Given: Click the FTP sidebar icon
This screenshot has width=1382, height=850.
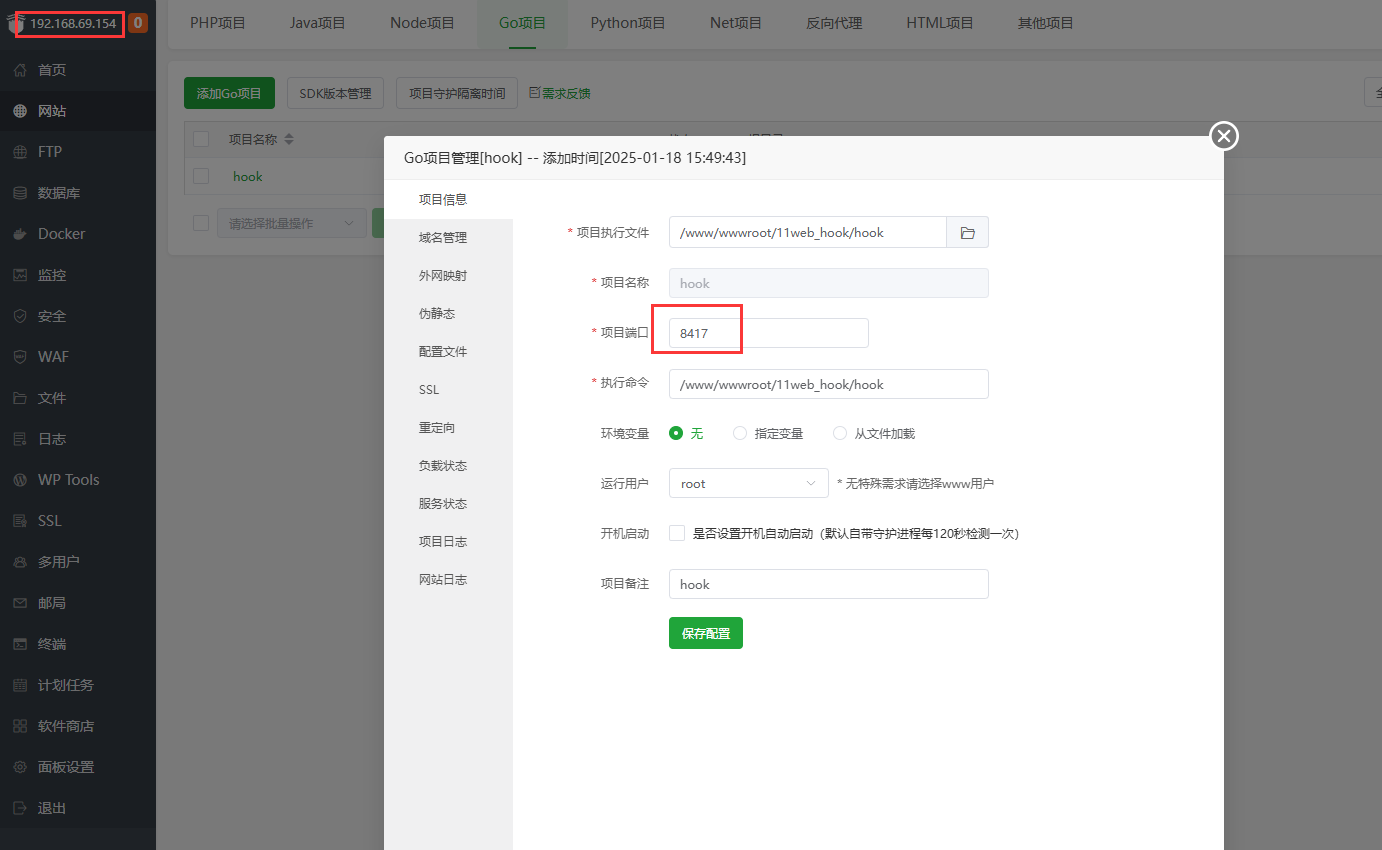Looking at the screenshot, I should pos(20,152).
